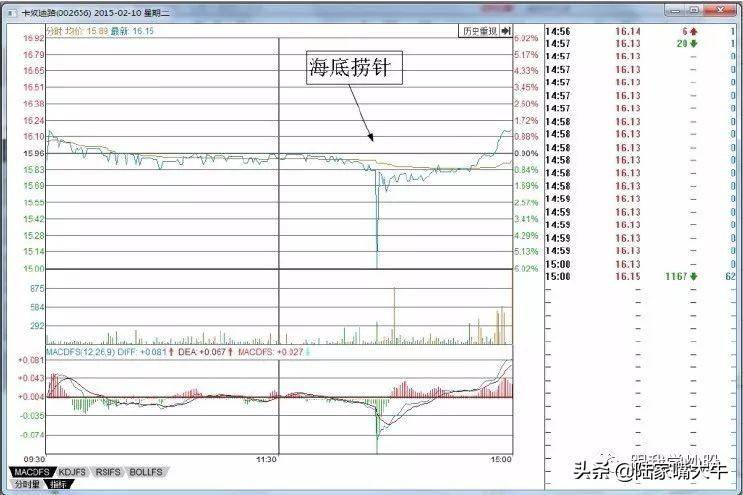Image resolution: width=743 pixels, height=495 pixels.
Task: Click the 16.79 price axis label
Action: 34,55
